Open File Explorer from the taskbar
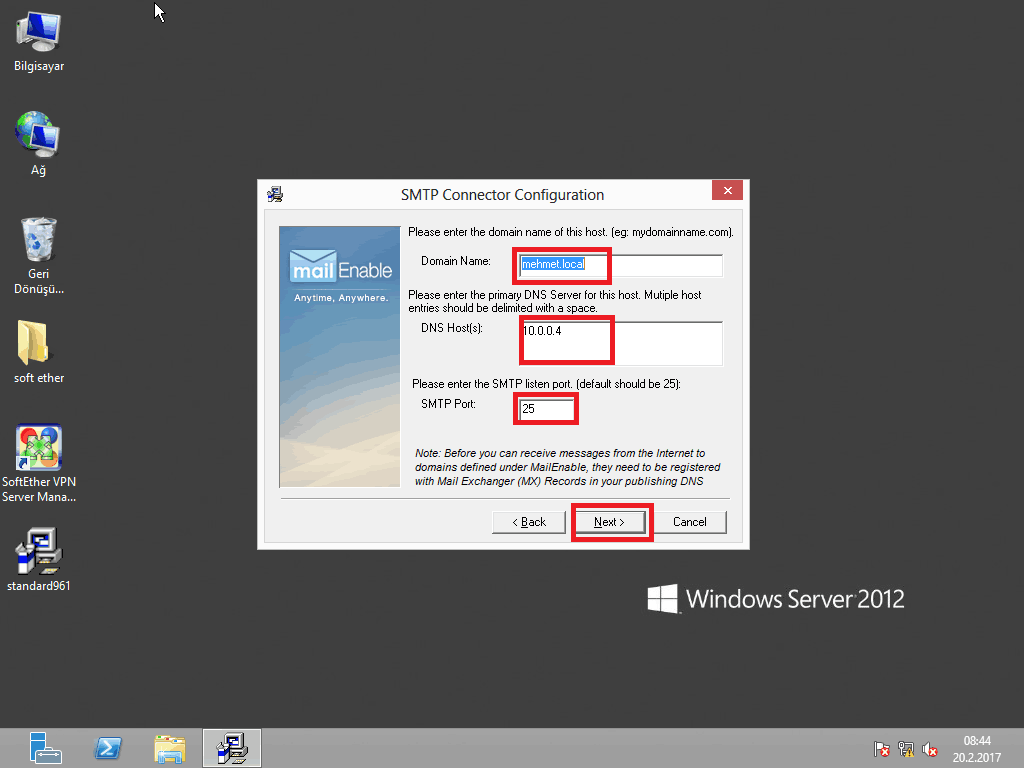Image resolution: width=1024 pixels, height=768 pixels. click(170, 747)
